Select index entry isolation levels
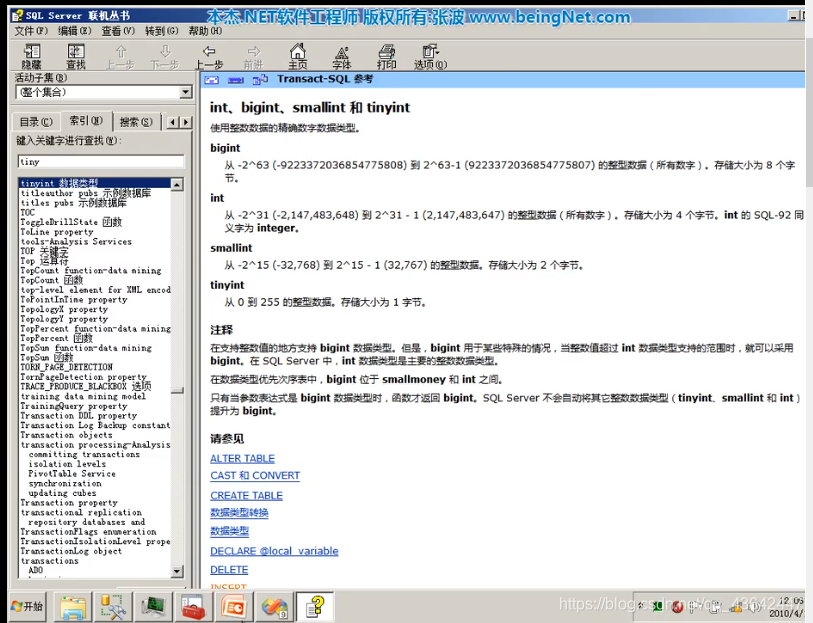813x623 pixels. point(67,464)
